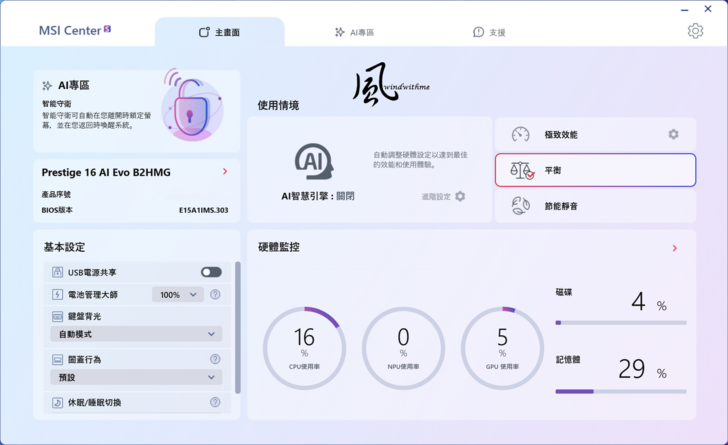The image size is (728, 445).
Task: Expand the 硬體監控 panel arrow
Action: tap(675, 248)
